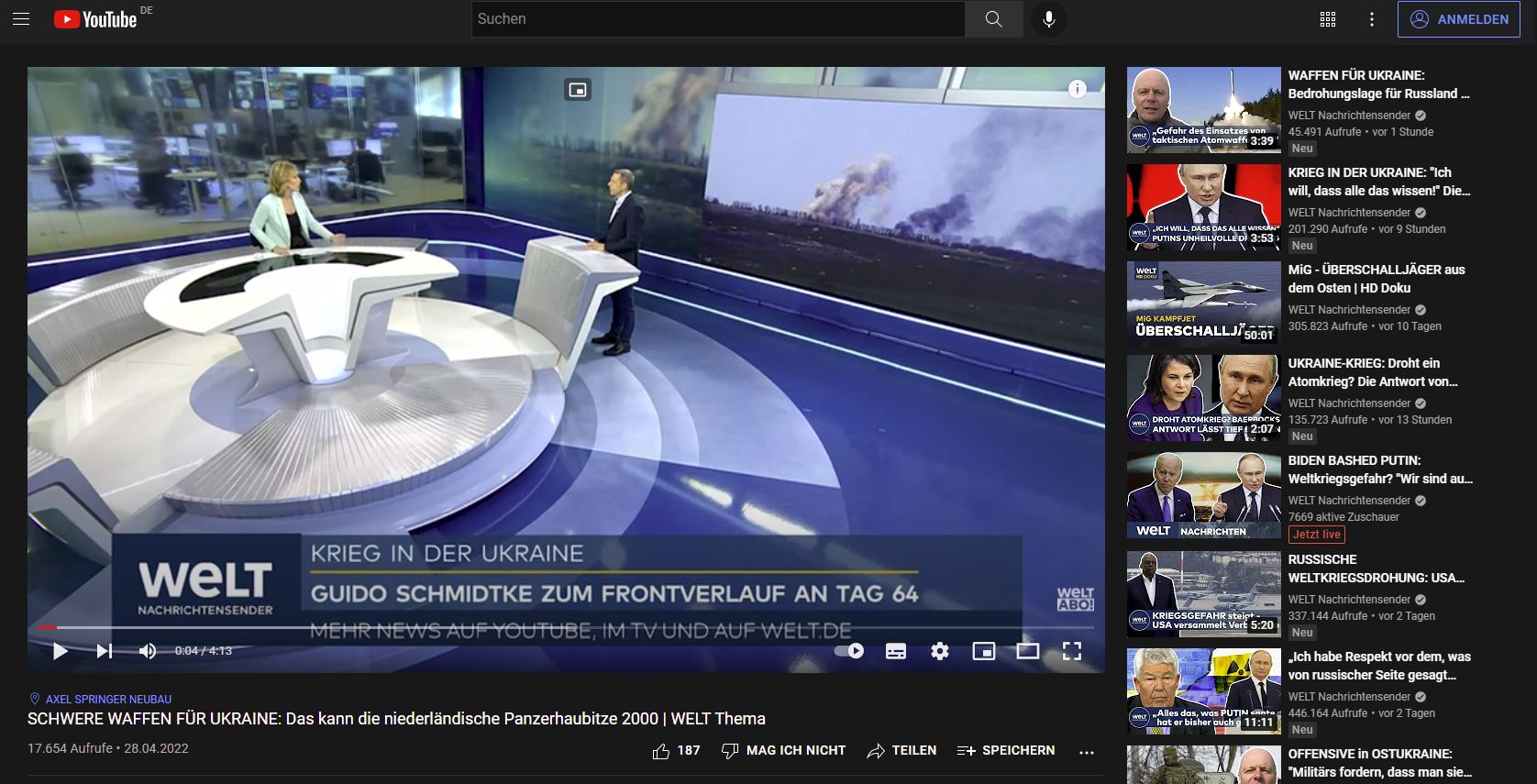Toggle autoplay switch in player
This screenshot has height=784, width=1537.
849,651
